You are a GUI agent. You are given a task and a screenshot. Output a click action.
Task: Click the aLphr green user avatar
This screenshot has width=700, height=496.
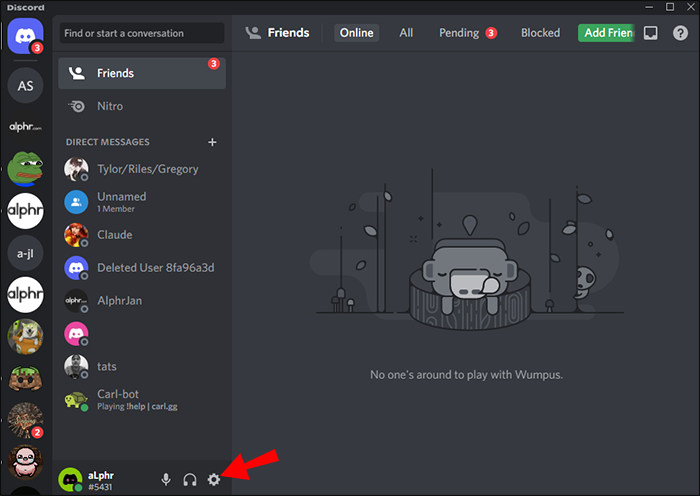(70, 480)
